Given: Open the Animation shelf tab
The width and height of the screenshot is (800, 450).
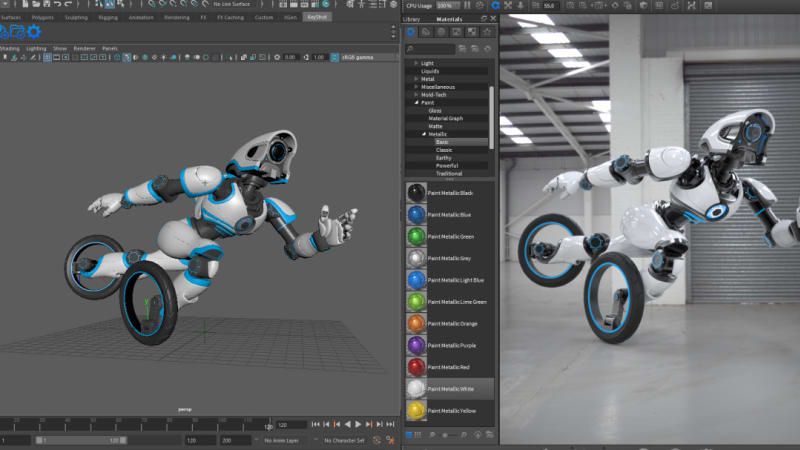Looking at the screenshot, I should [141, 17].
